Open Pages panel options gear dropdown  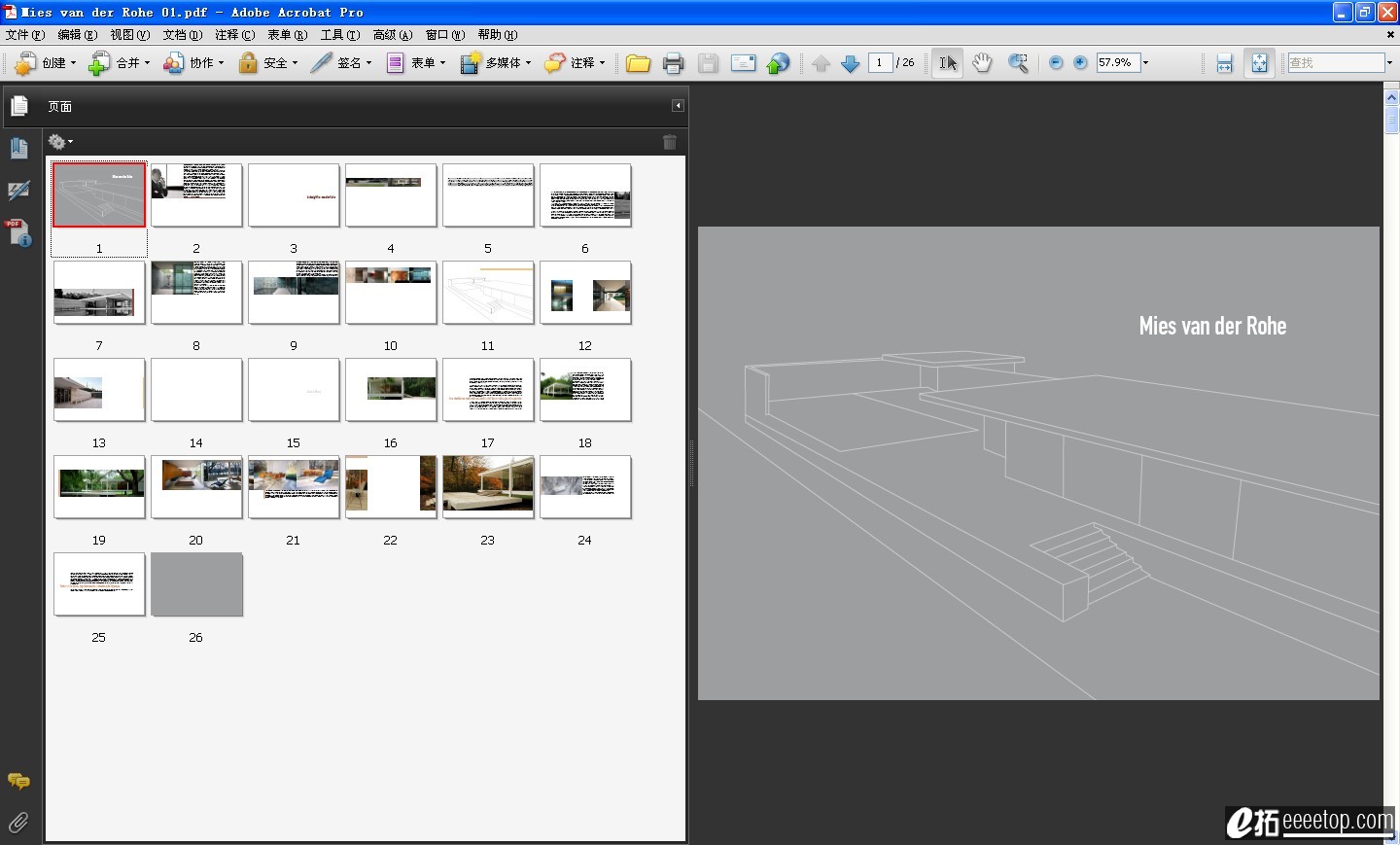pos(60,142)
